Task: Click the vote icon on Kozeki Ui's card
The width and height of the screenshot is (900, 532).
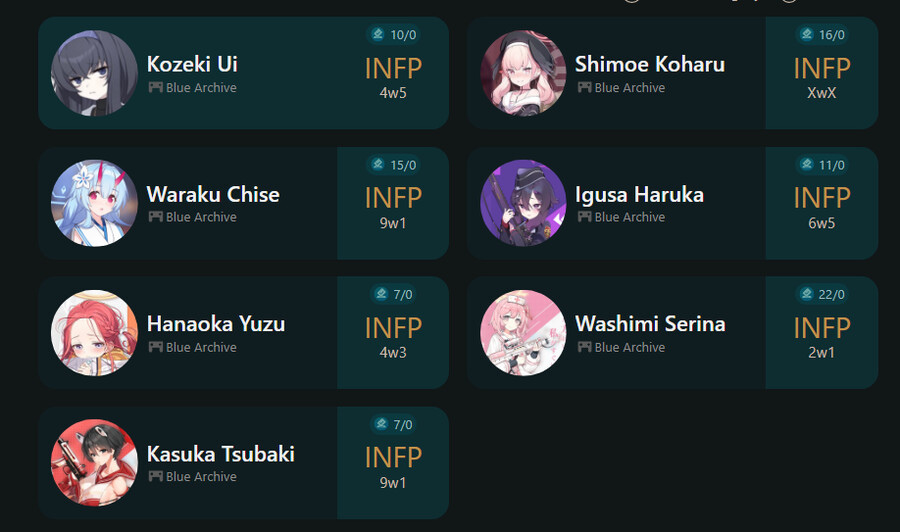Action: coord(378,35)
